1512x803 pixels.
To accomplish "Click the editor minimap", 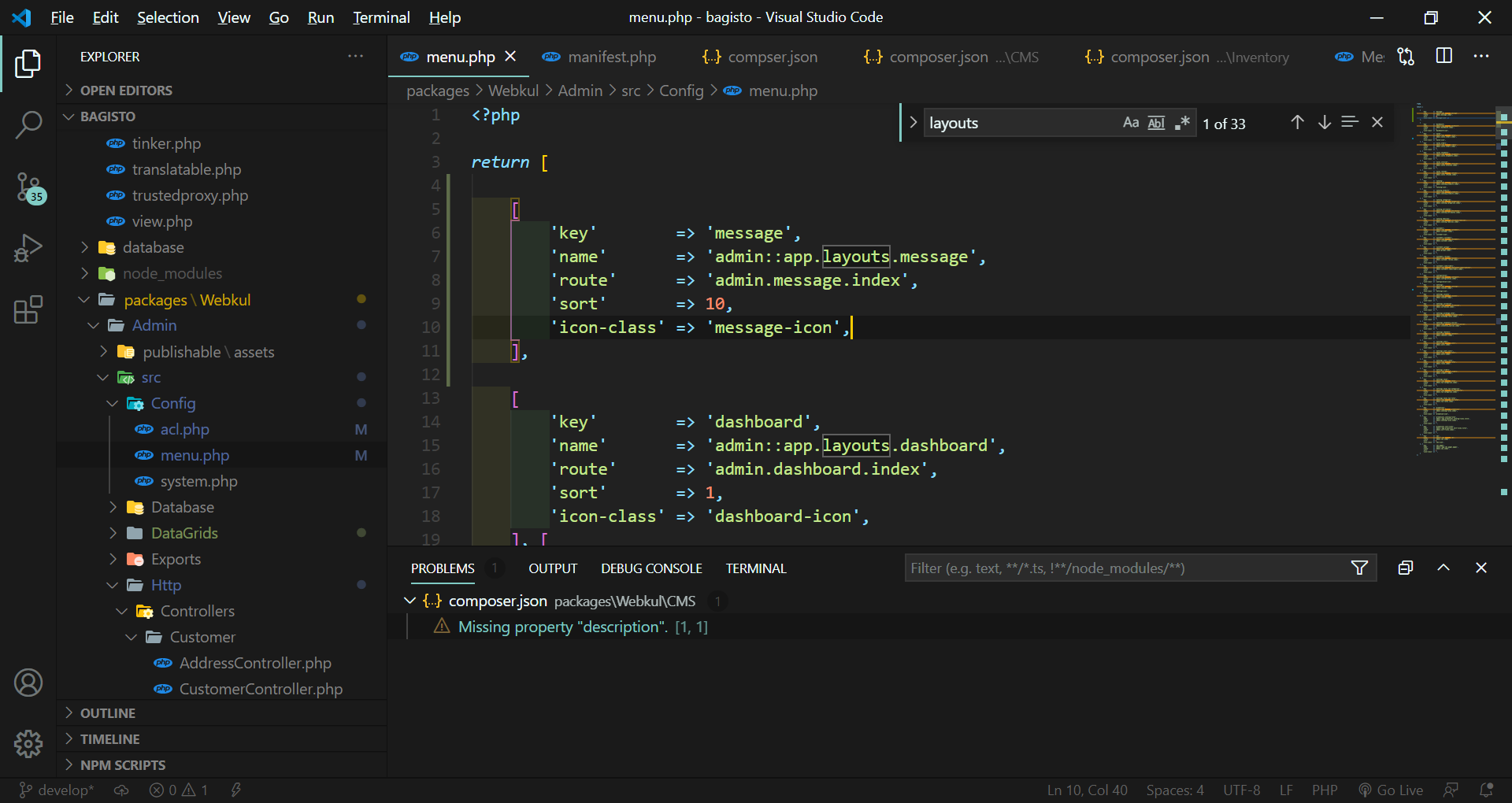I will (1455, 279).
